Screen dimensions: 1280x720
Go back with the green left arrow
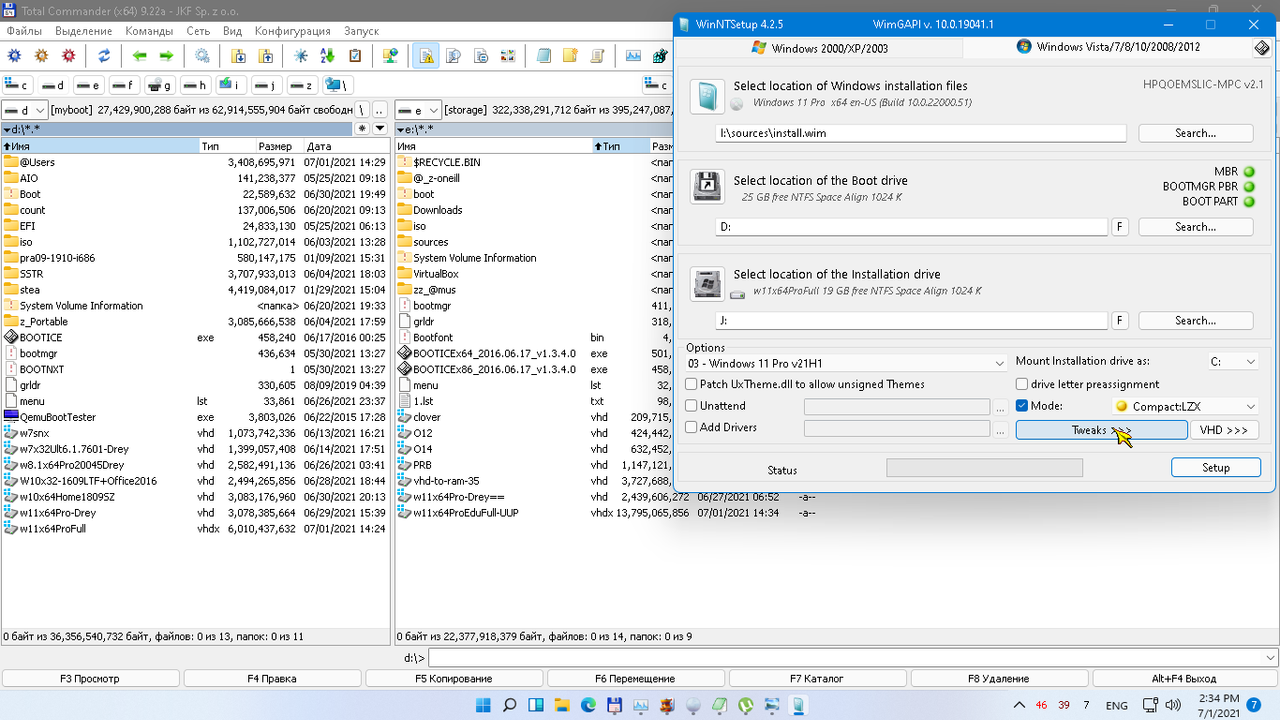coord(139,56)
